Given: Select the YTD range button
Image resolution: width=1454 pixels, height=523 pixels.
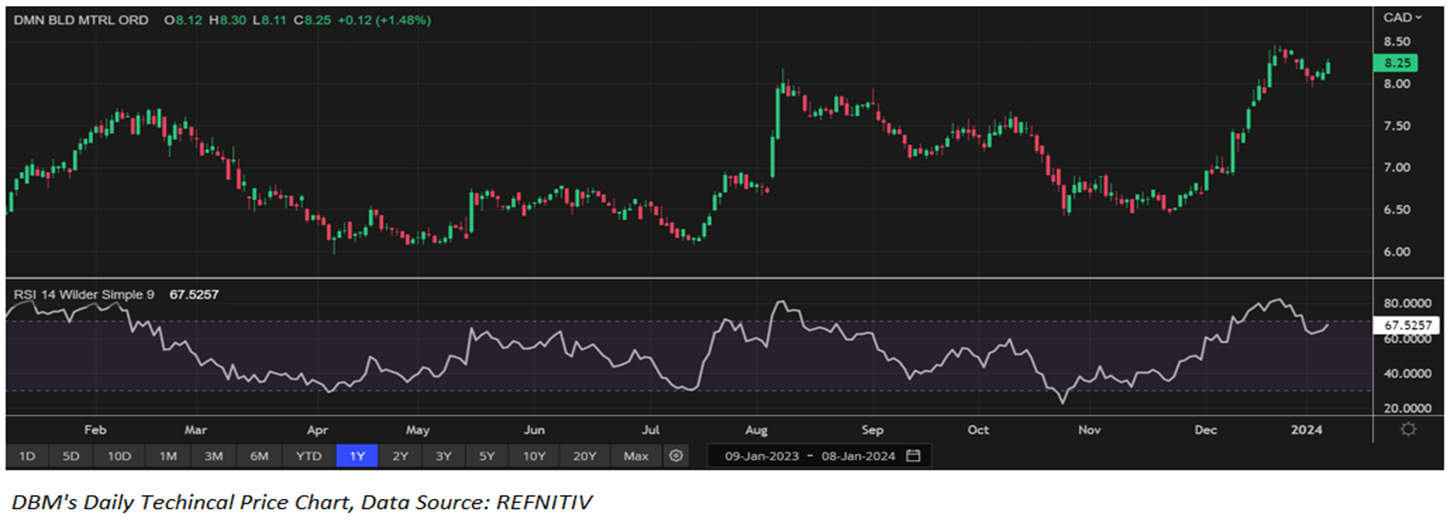Looking at the screenshot, I should (310, 456).
